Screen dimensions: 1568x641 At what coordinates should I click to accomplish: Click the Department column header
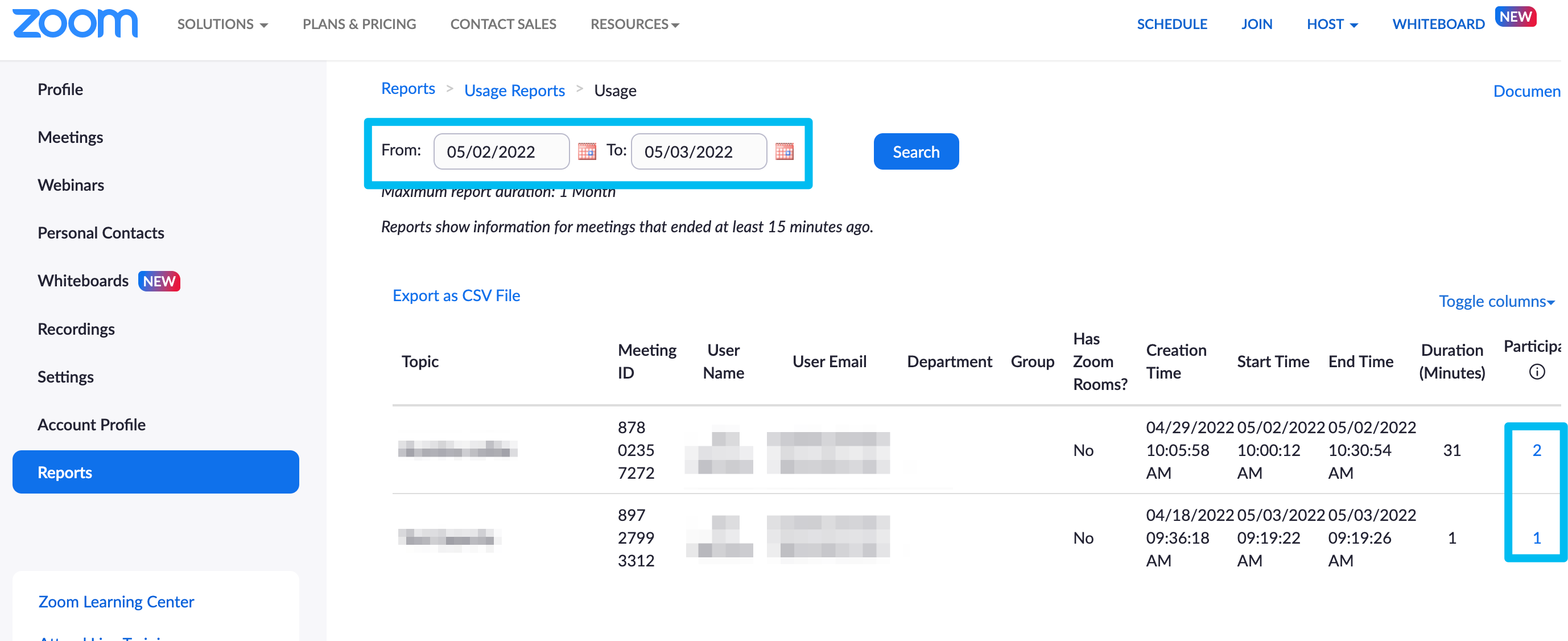coord(949,361)
